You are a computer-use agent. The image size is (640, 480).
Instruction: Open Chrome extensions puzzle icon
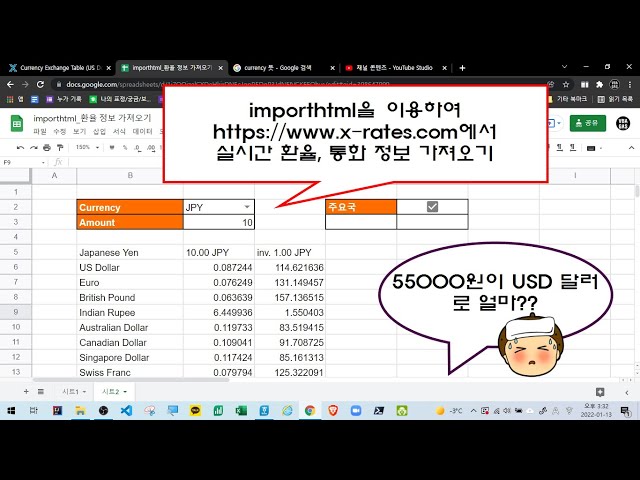click(x=599, y=84)
